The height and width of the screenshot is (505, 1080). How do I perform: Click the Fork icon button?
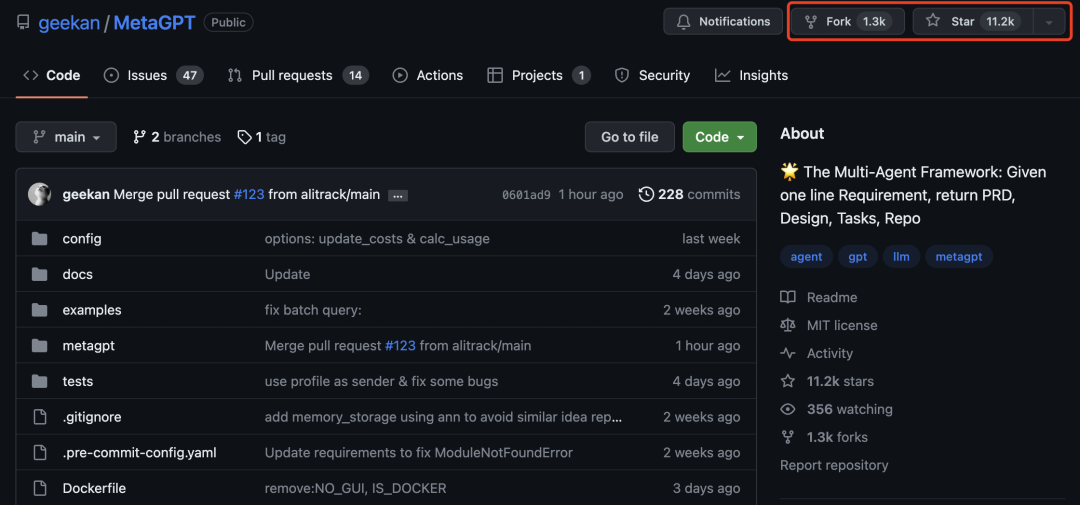pyautogui.click(x=811, y=21)
